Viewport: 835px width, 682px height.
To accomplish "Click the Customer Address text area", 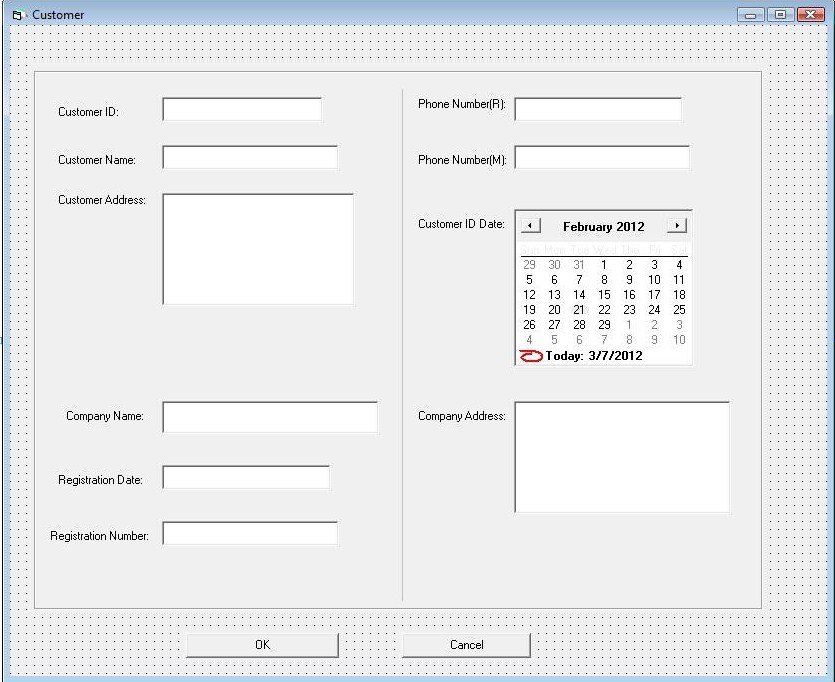I will pyautogui.click(x=256, y=246).
